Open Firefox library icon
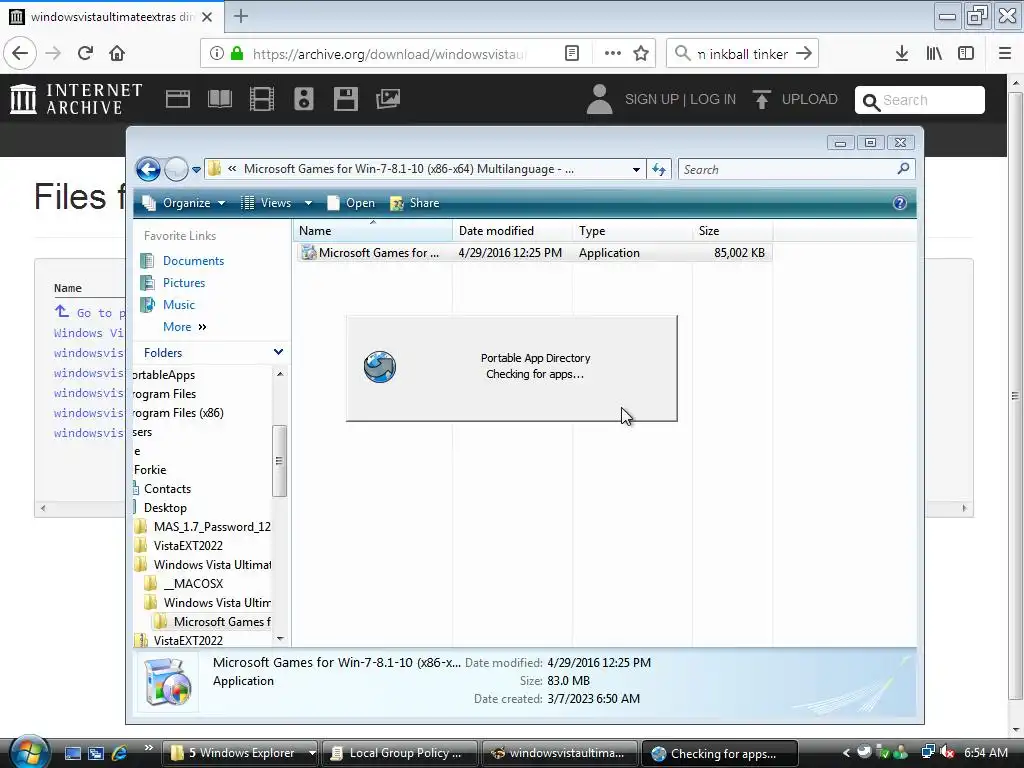The height and width of the screenshot is (768, 1024). tap(934, 54)
